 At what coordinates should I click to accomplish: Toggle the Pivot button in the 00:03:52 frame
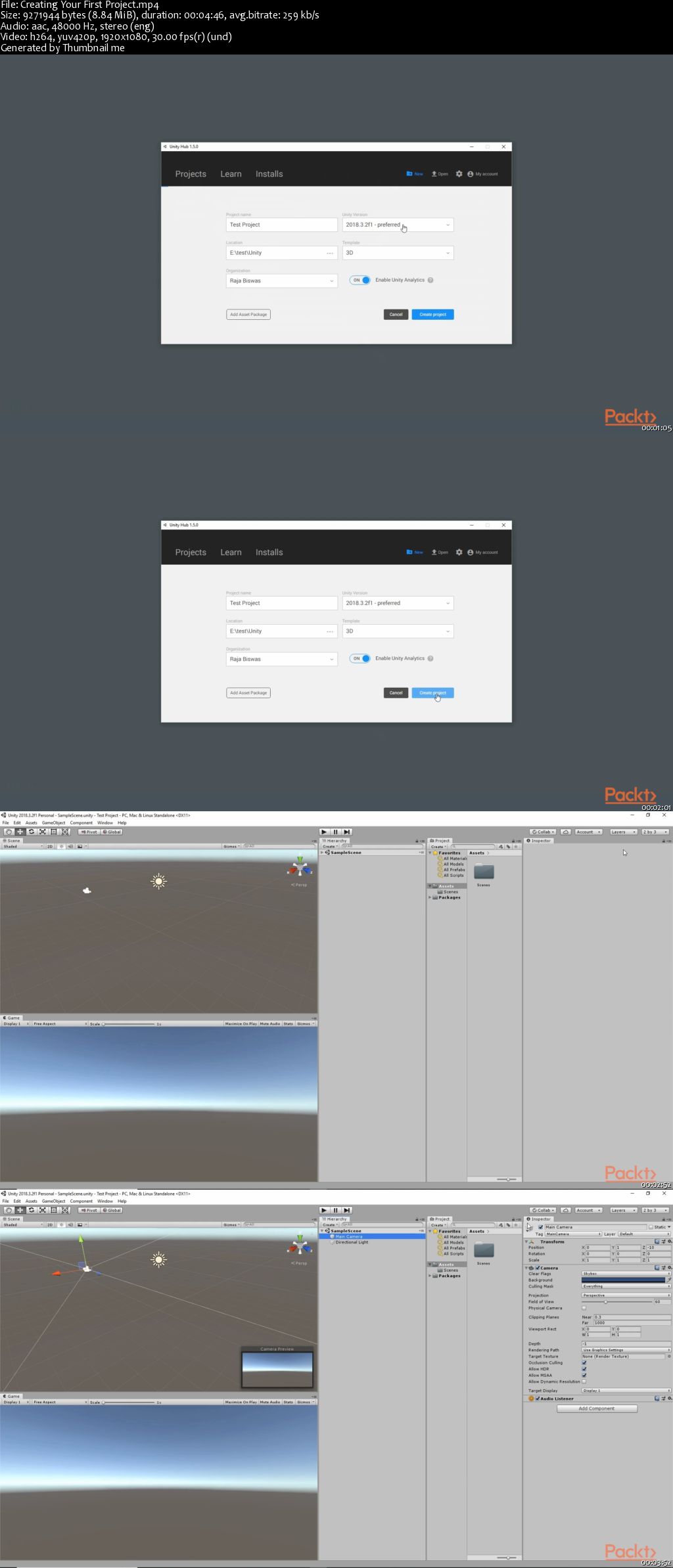tap(88, 1210)
